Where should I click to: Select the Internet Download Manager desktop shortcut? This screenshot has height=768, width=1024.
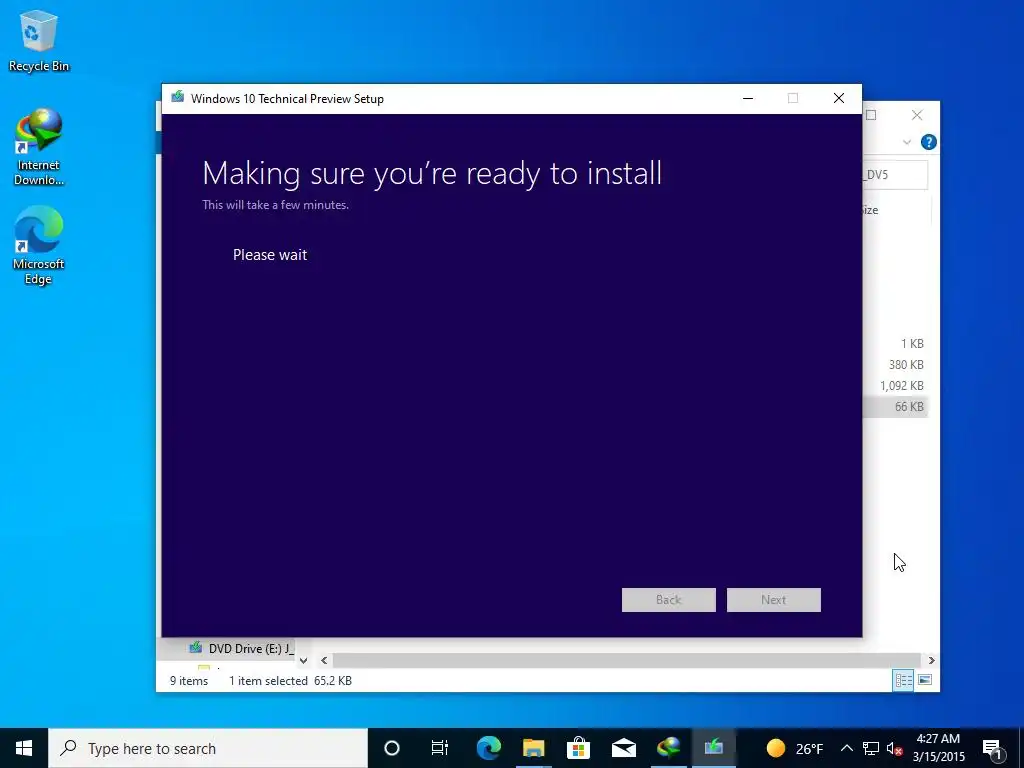(39, 148)
